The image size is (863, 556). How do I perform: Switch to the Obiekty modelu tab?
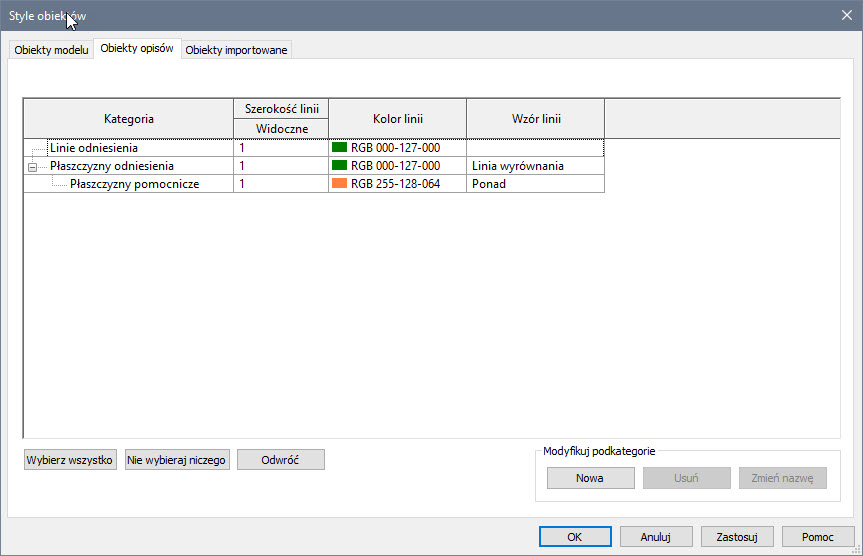coord(51,50)
